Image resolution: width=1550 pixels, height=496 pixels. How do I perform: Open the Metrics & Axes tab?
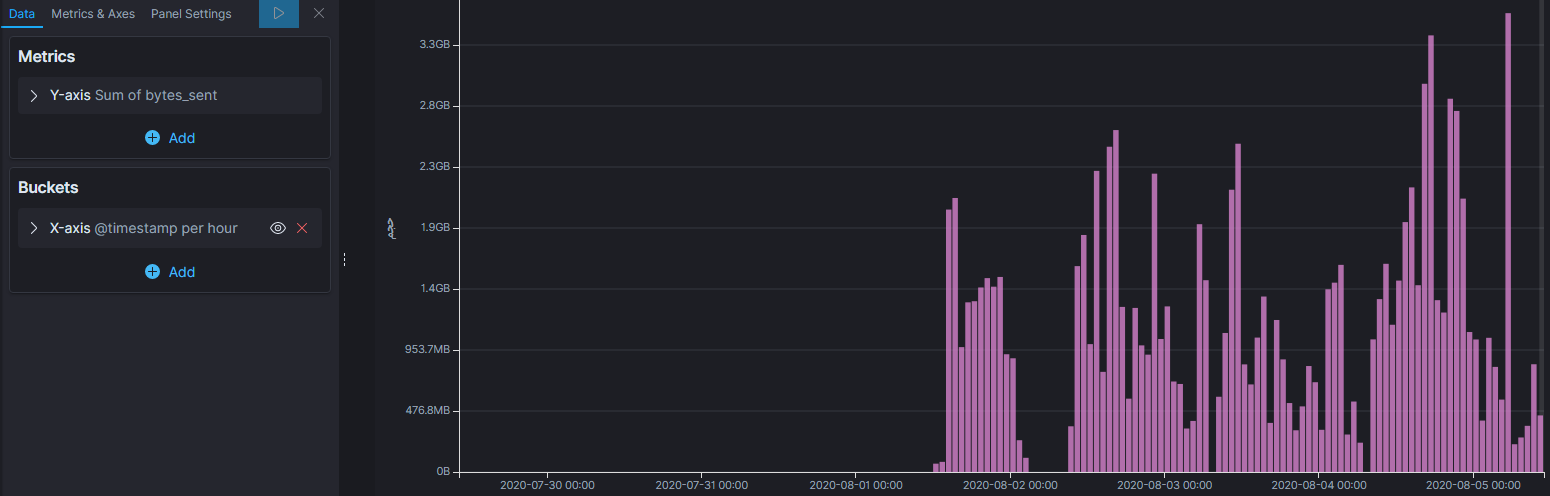[x=93, y=14]
